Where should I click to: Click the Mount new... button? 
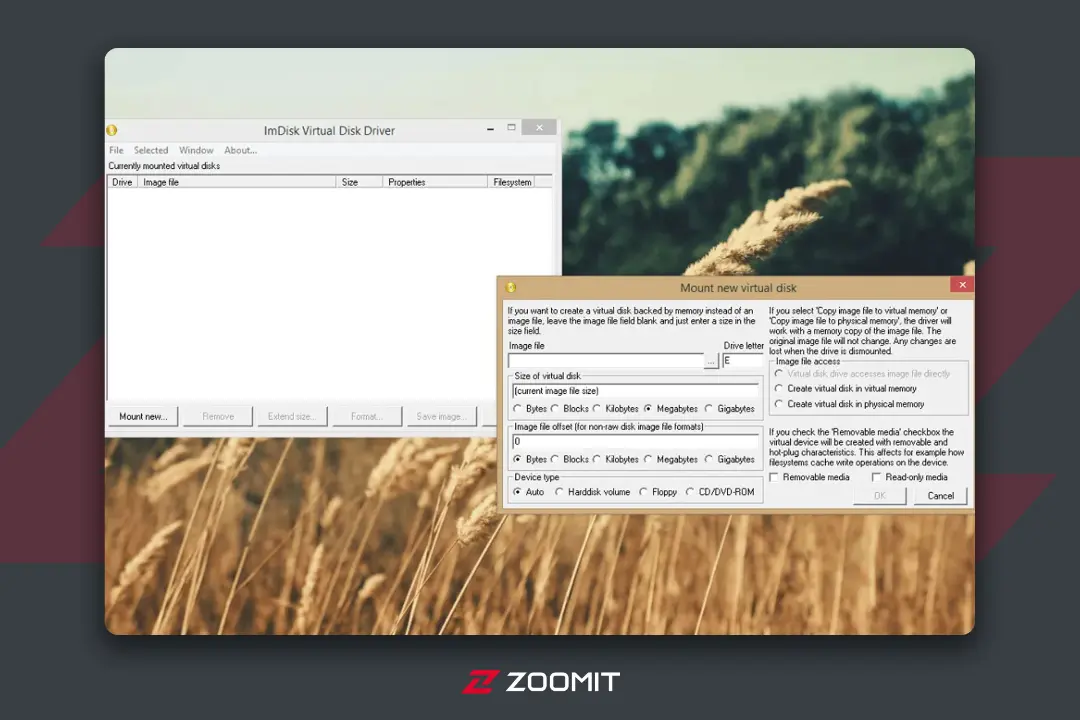tap(143, 416)
